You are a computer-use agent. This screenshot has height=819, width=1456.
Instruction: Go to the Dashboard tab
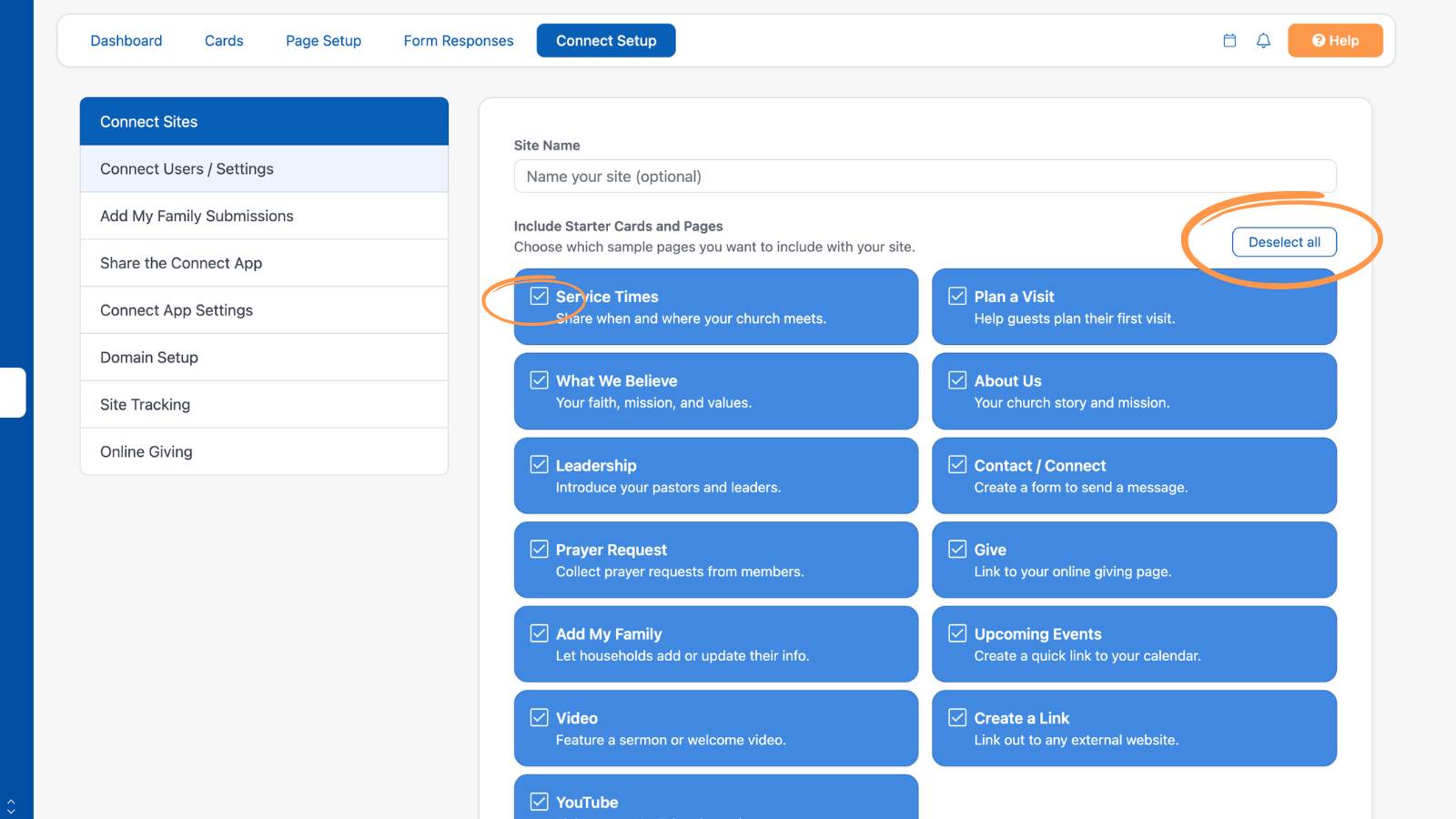click(126, 41)
